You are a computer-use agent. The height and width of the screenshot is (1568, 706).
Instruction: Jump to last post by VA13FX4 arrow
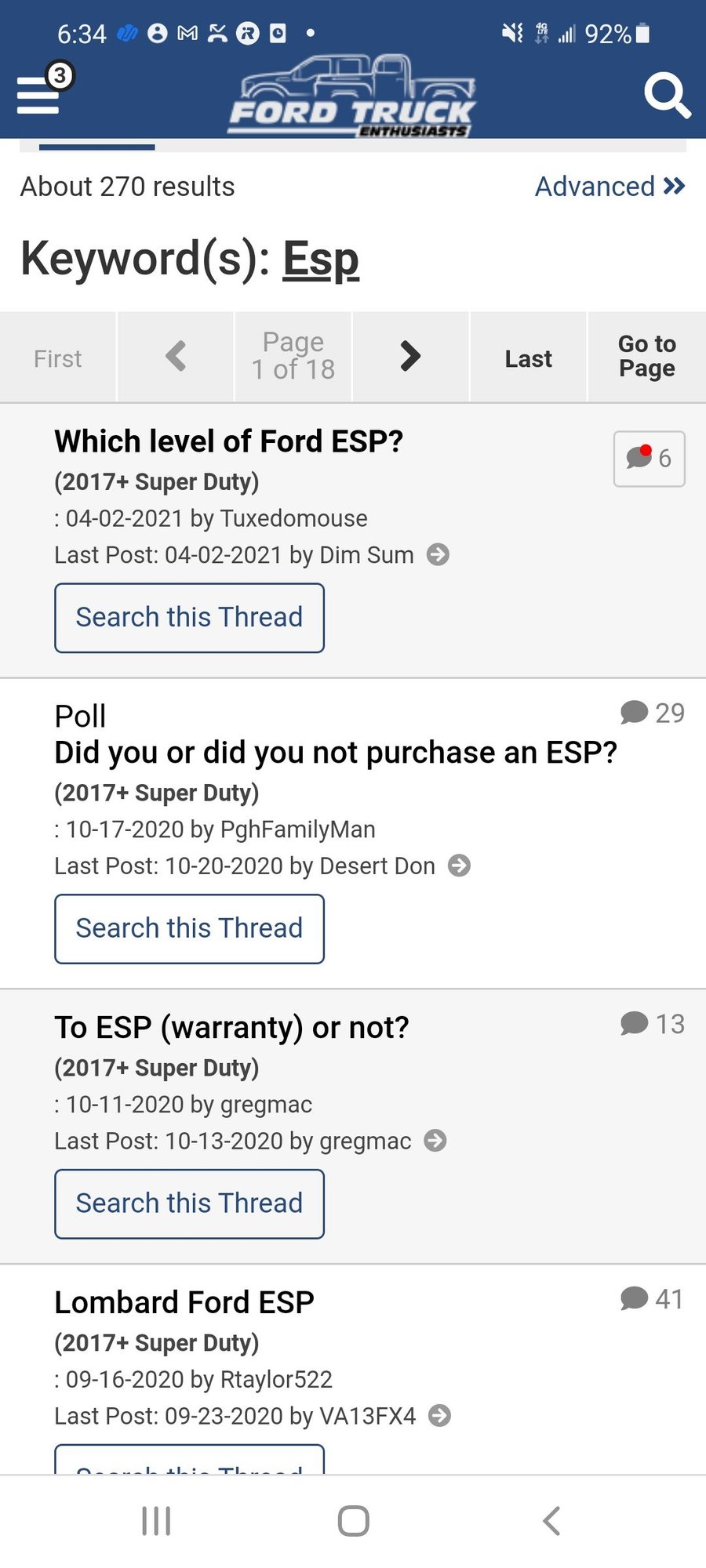click(x=440, y=1416)
